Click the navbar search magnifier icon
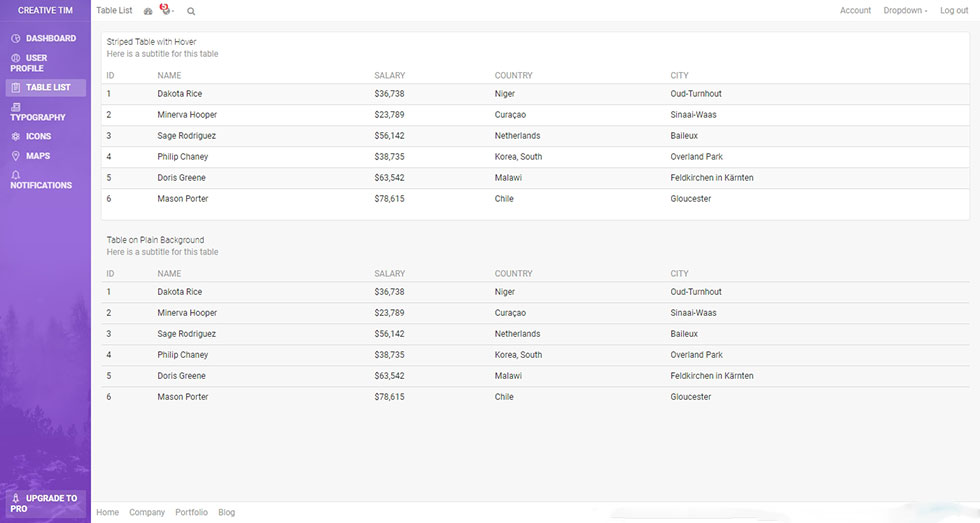This screenshot has height=523, width=980. (191, 11)
